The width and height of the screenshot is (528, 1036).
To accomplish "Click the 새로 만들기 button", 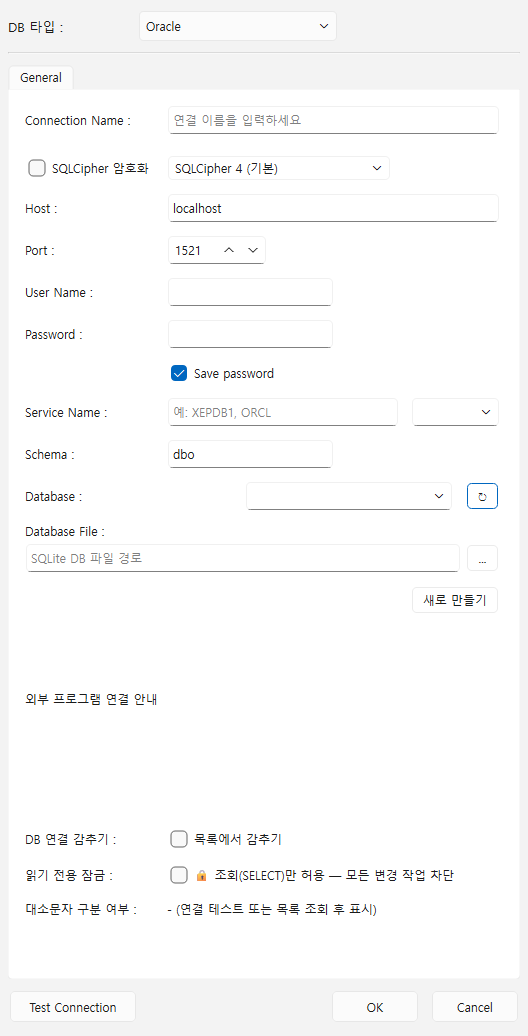I will click(455, 600).
